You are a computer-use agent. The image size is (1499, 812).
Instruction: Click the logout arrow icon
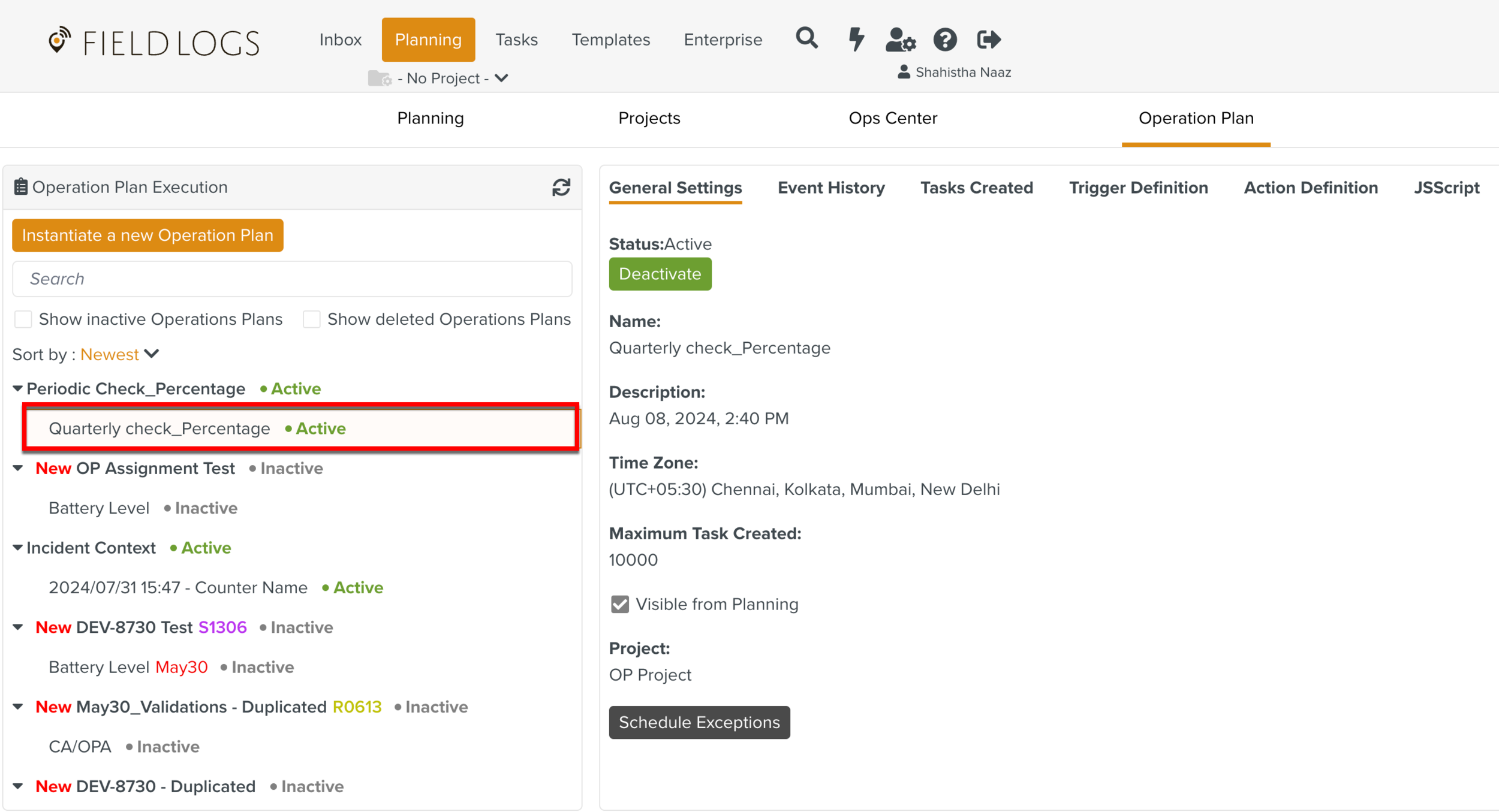[x=989, y=40]
